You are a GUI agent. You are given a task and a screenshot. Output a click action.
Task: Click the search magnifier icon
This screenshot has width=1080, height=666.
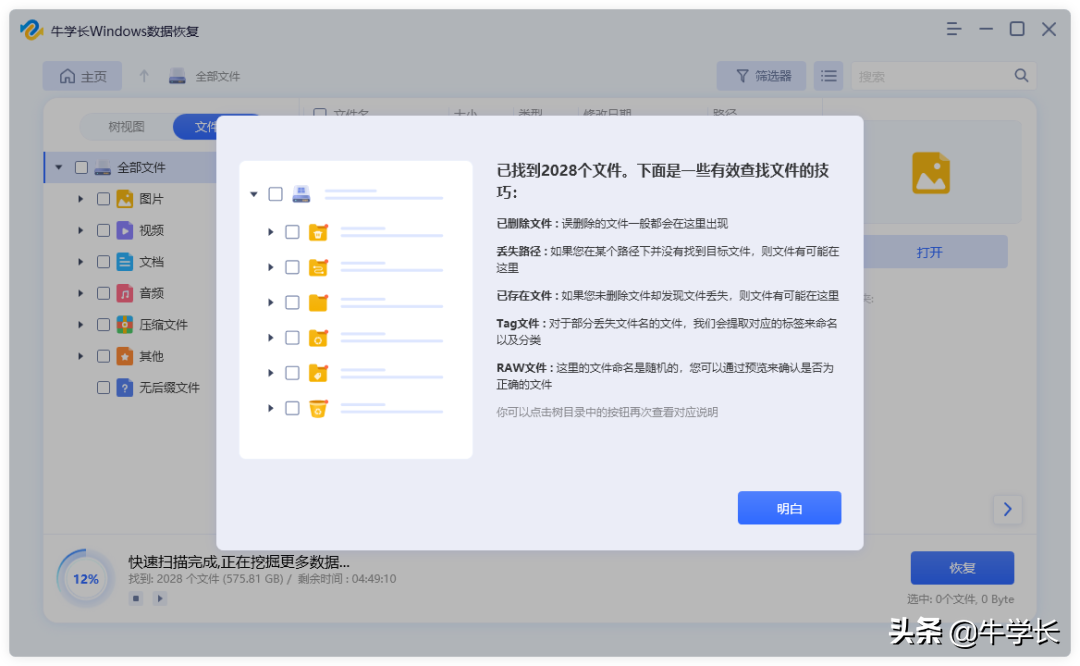pos(1021,75)
